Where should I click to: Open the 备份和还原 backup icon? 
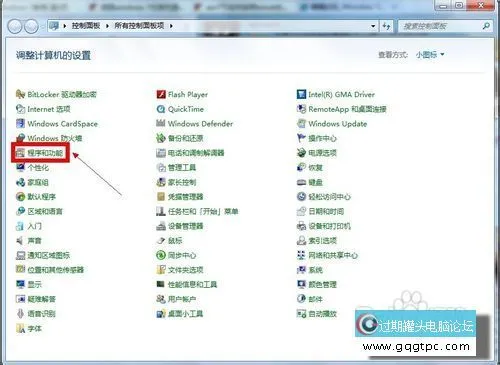[x=161, y=138]
